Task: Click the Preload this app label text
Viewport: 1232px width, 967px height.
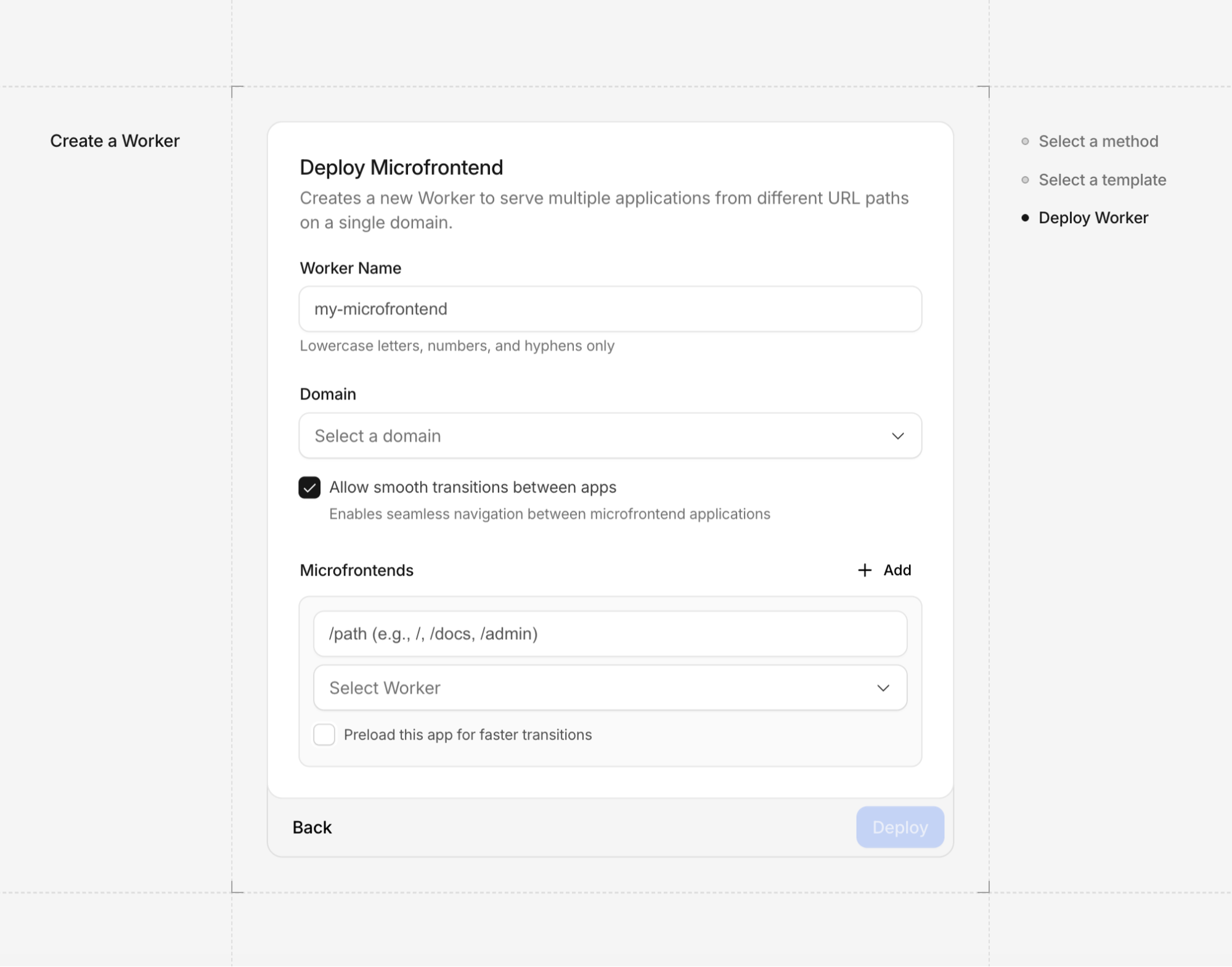Action: pos(467,735)
